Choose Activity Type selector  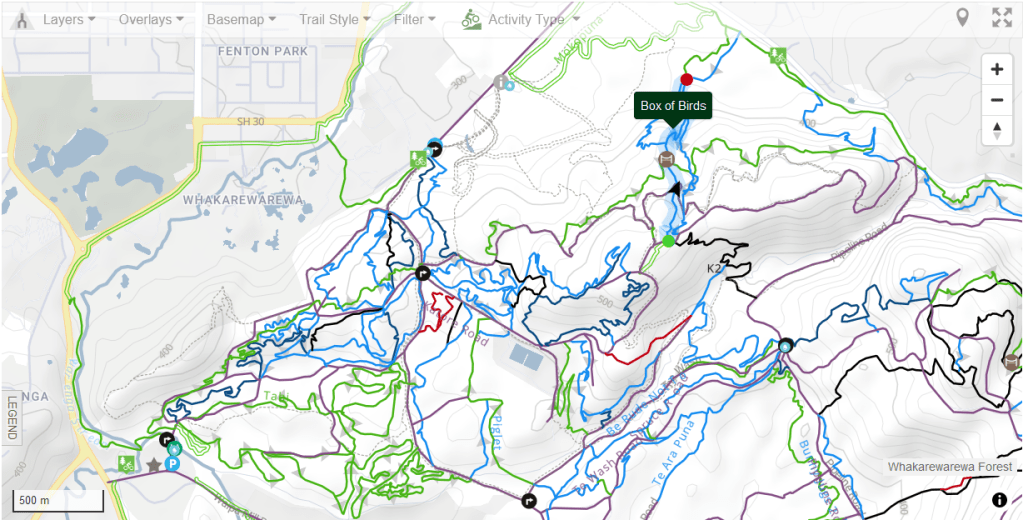pyautogui.click(x=521, y=20)
